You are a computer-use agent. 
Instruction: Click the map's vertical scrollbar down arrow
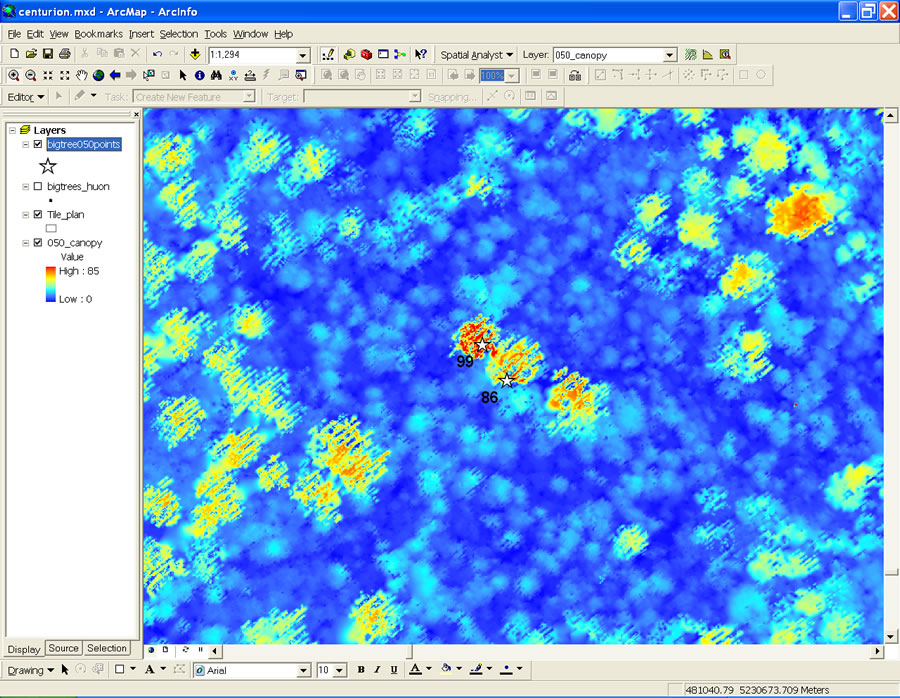click(x=890, y=636)
